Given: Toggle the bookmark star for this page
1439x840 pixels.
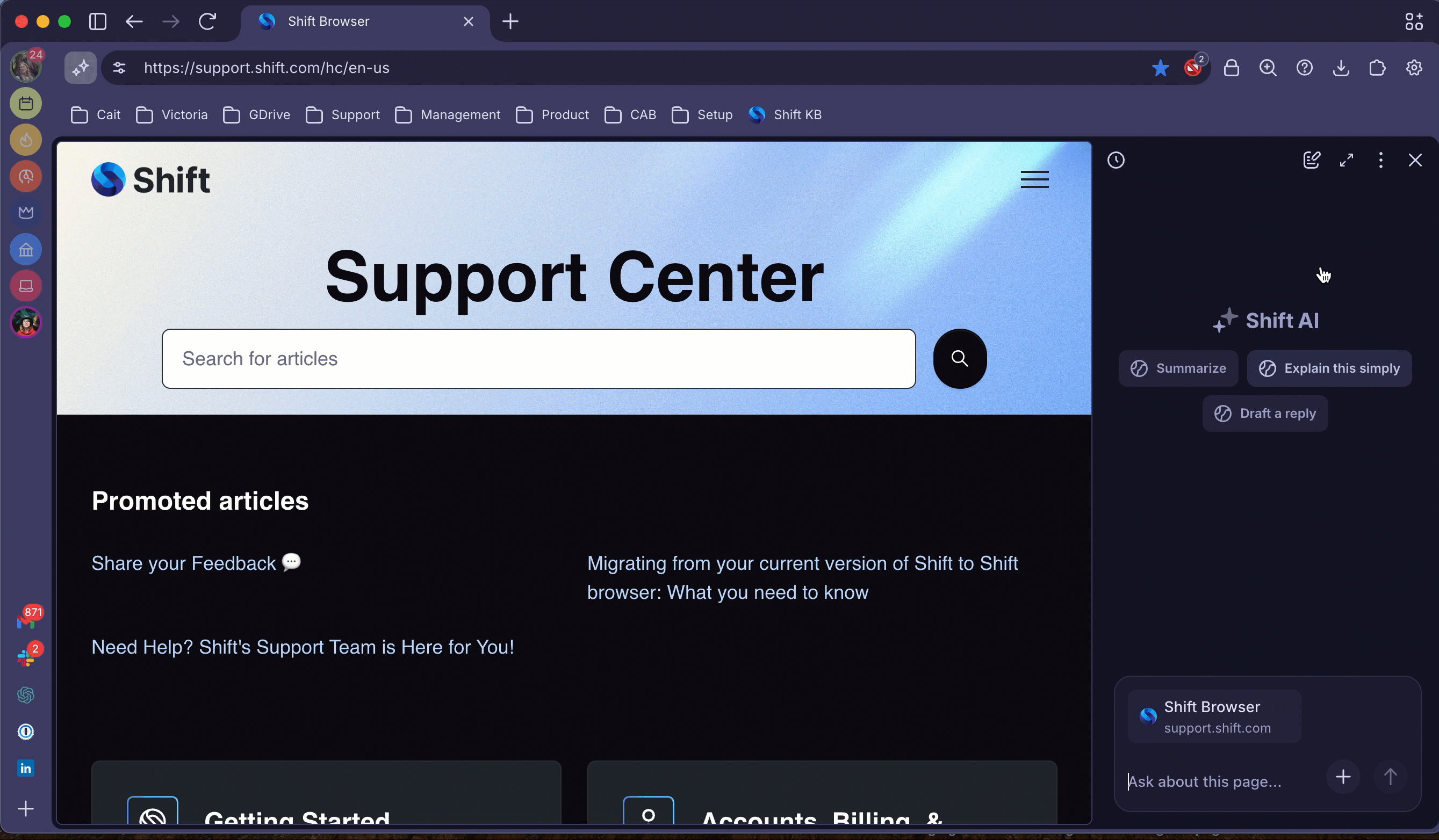Looking at the screenshot, I should click(1160, 68).
